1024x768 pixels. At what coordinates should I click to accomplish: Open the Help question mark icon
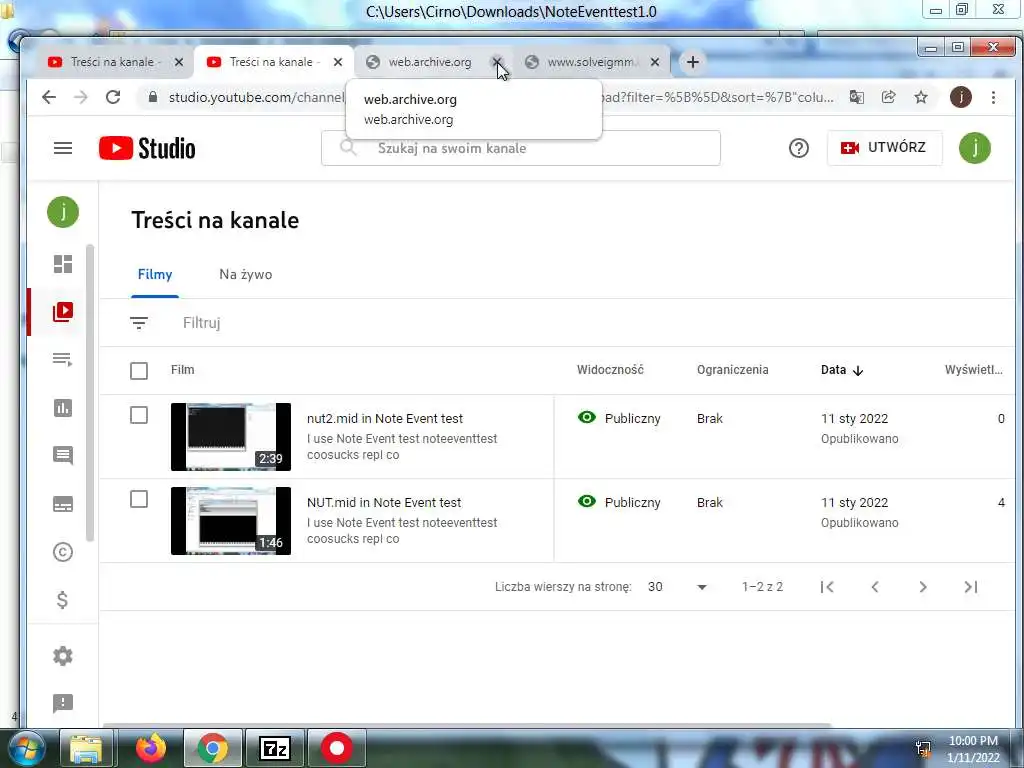click(x=798, y=148)
